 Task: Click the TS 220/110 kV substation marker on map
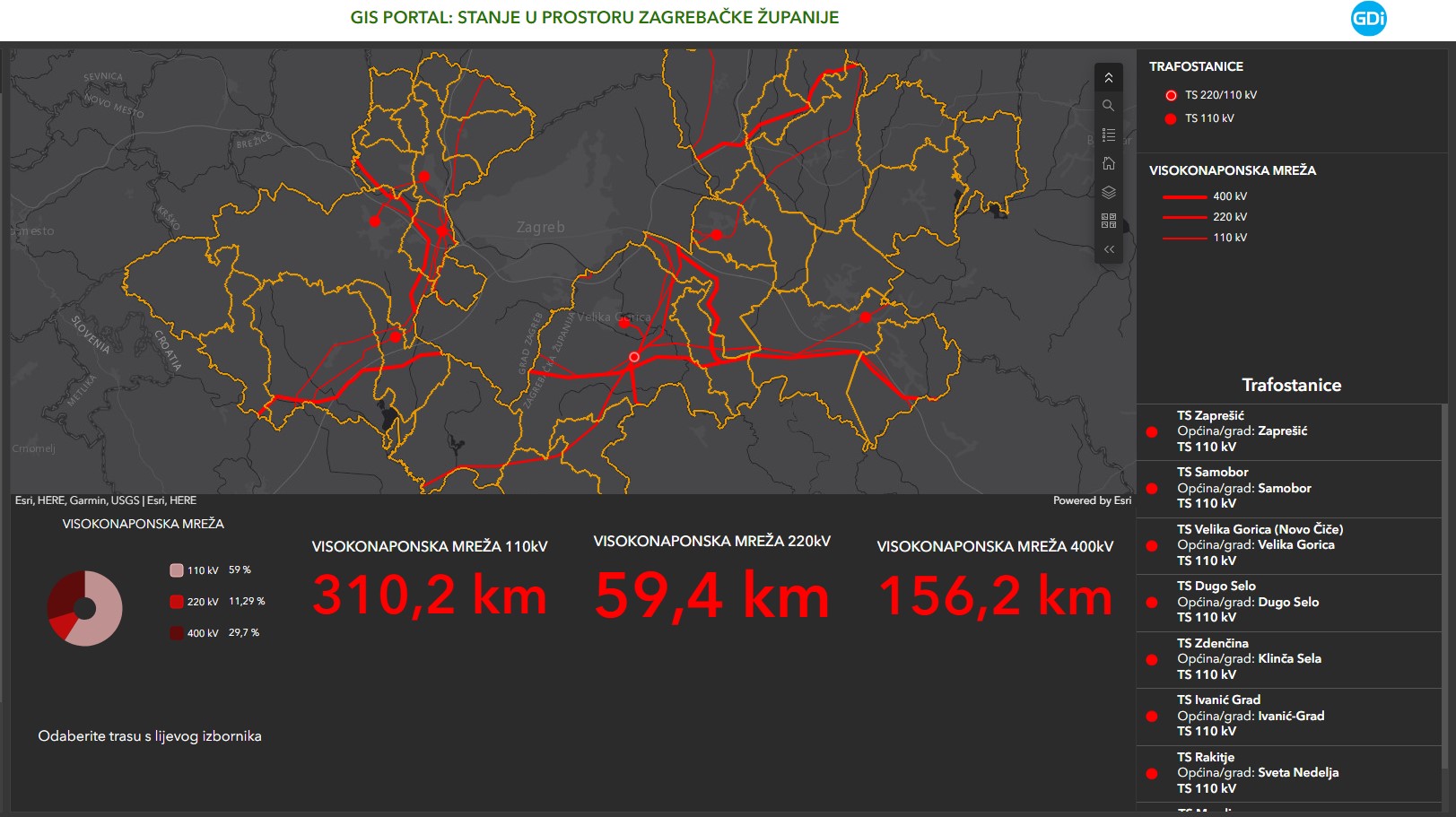634,357
